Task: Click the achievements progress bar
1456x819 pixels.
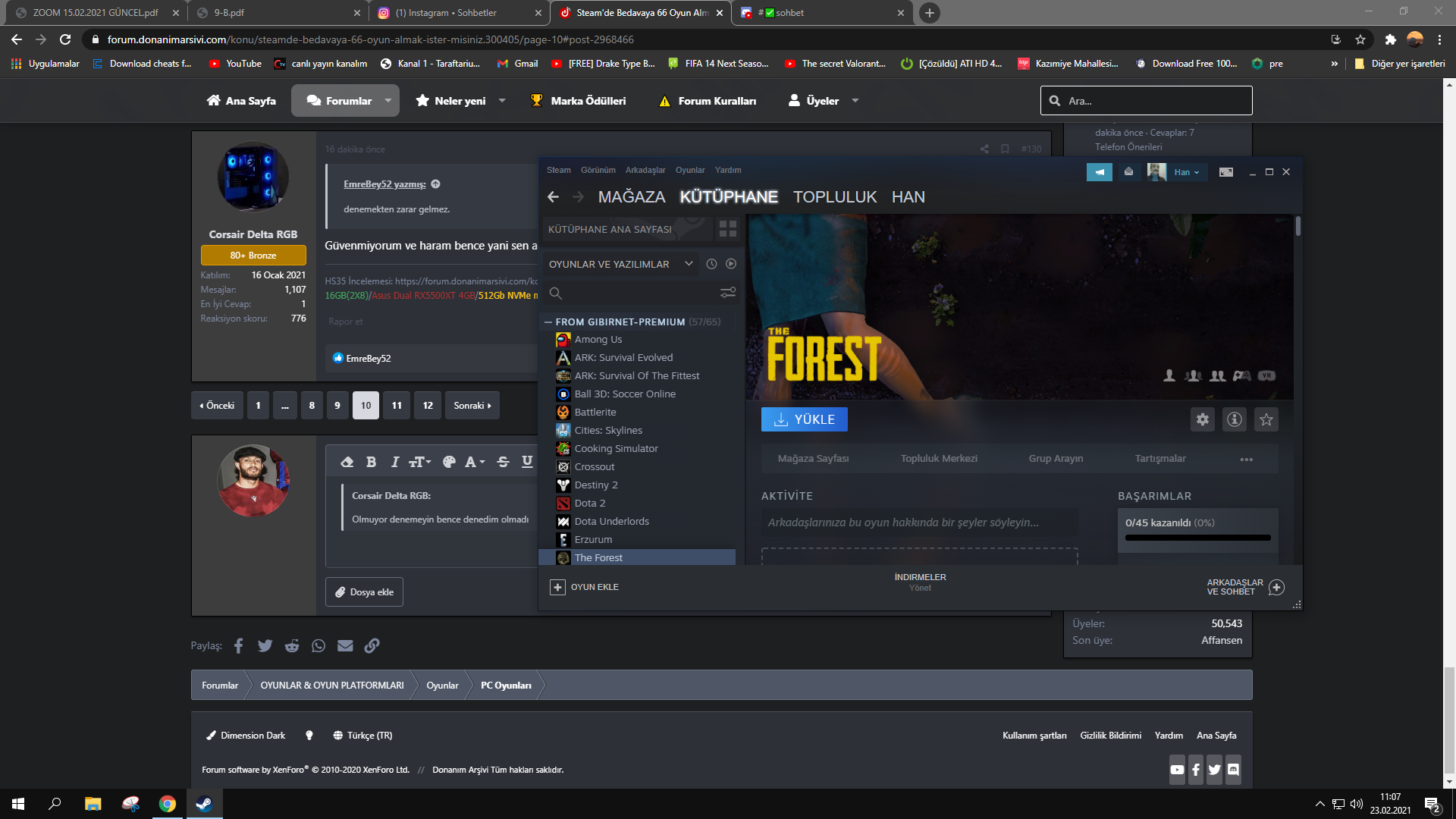Action: point(1197,538)
